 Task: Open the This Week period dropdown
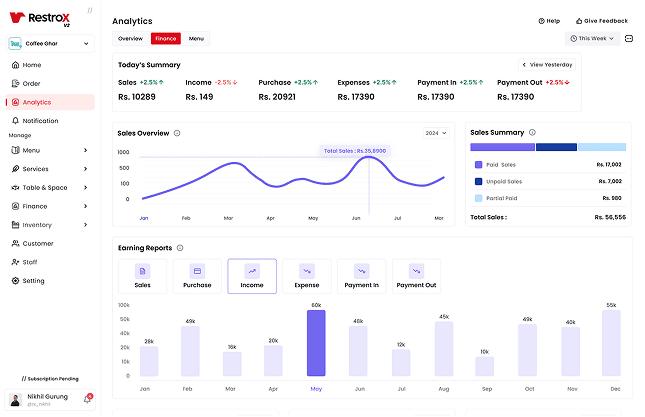pos(592,39)
